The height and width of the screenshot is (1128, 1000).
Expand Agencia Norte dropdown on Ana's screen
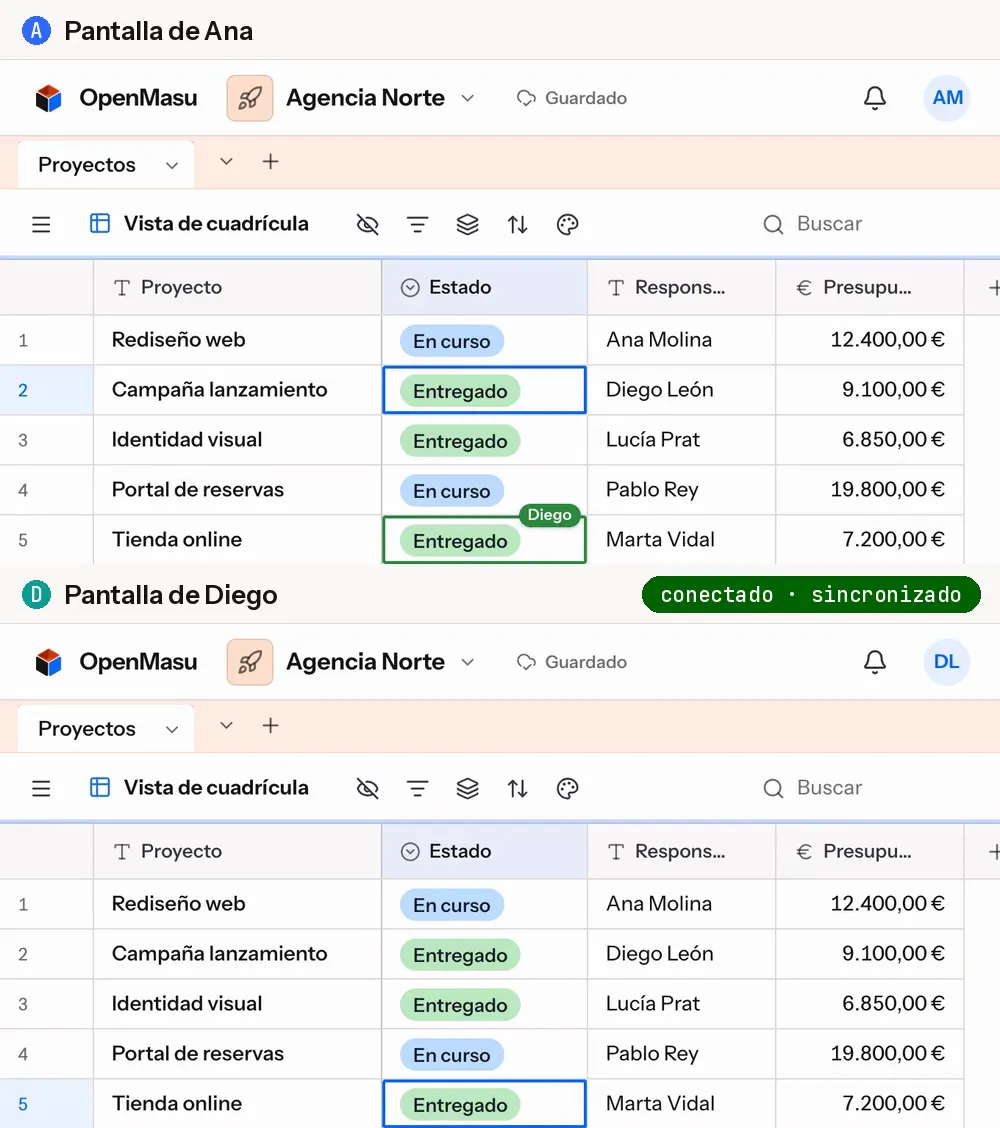click(468, 98)
